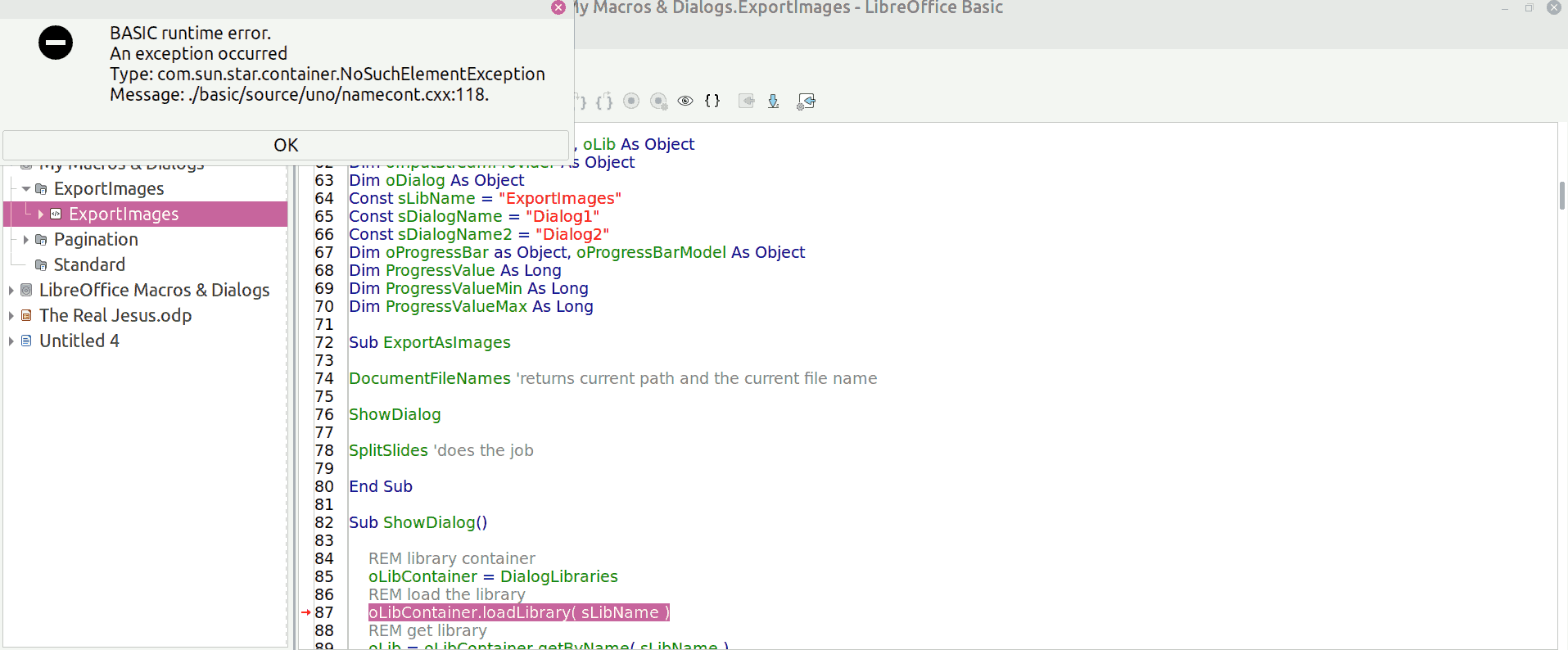Click the "Dialog1" string constant on line 65
This screenshot has height=650, width=1568.
tap(563, 217)
